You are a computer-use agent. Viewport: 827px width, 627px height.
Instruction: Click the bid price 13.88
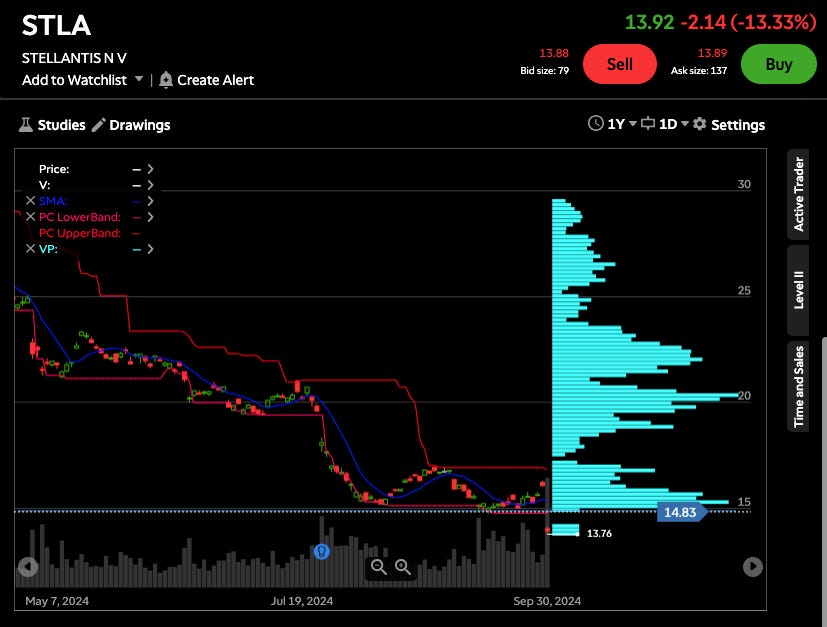click(x=554, y=53)
